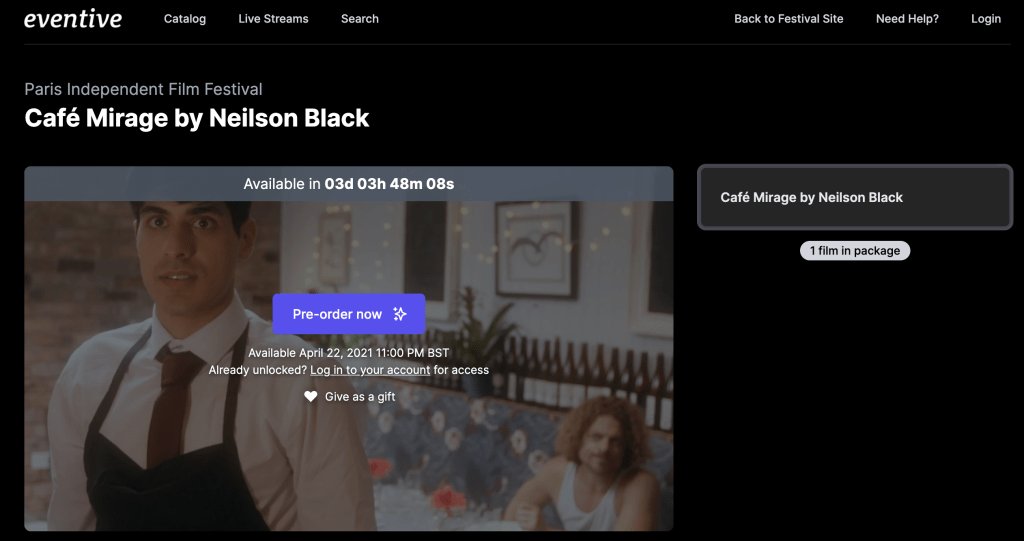Click the Pre-order now button
Viewport: 1024px width, 541px height.
(x=349, y=314)
